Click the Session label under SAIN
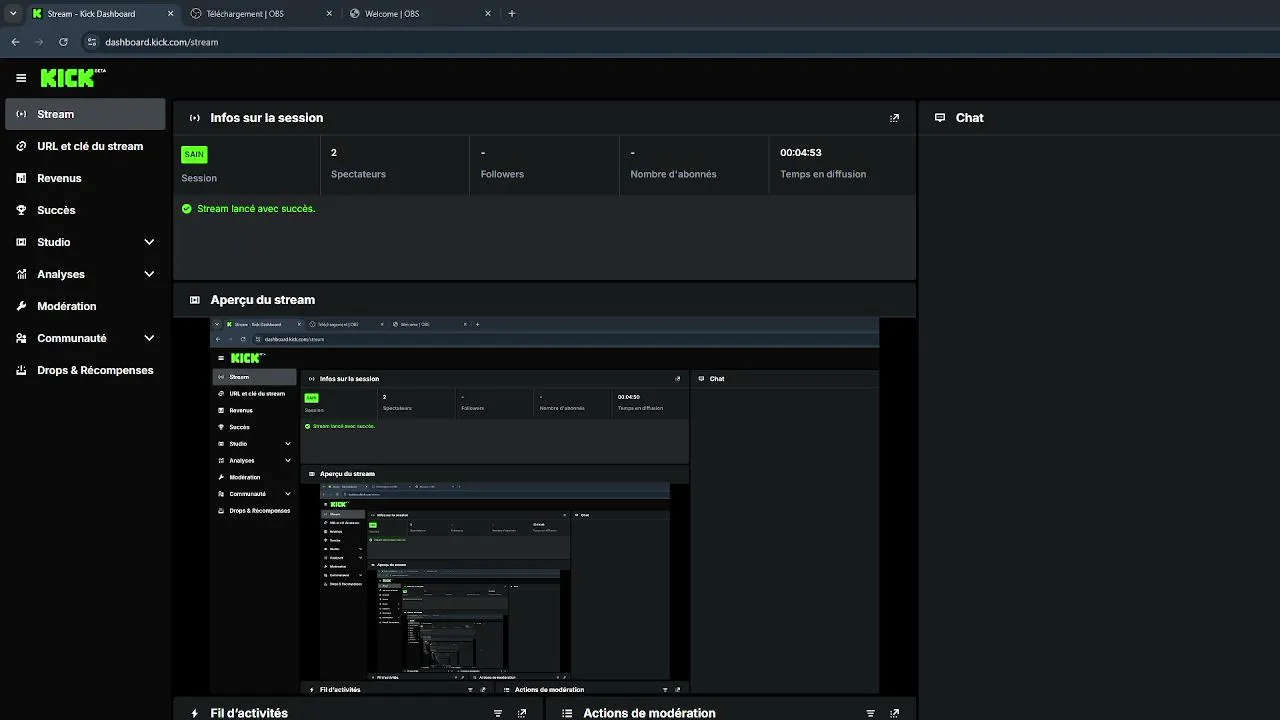The image size is (1280, 720). (199, 178)
